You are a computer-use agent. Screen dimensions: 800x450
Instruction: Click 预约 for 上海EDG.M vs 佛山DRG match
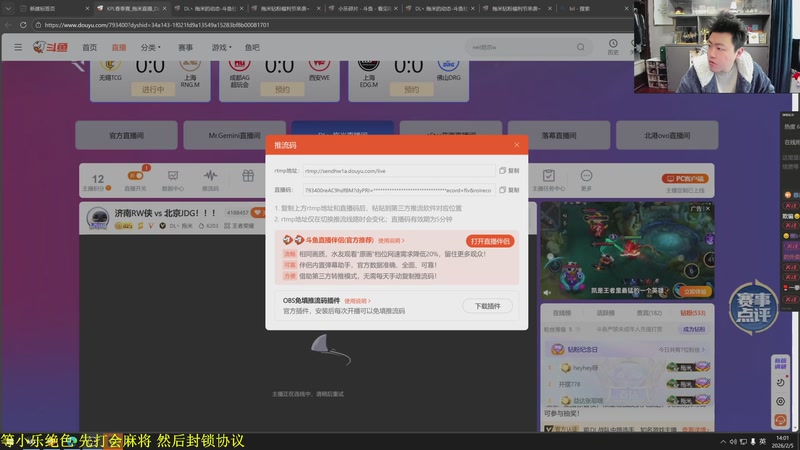[411, 89]
